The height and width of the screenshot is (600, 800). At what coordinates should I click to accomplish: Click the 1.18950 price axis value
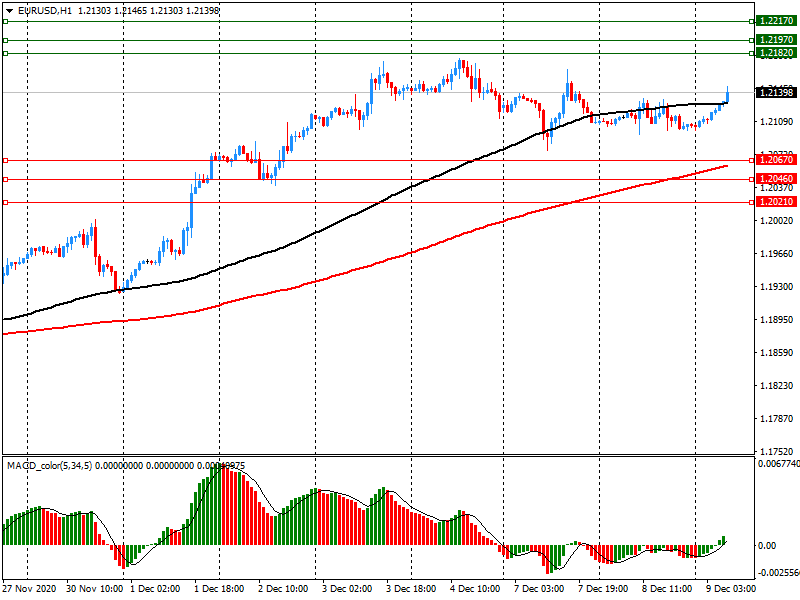777,319
